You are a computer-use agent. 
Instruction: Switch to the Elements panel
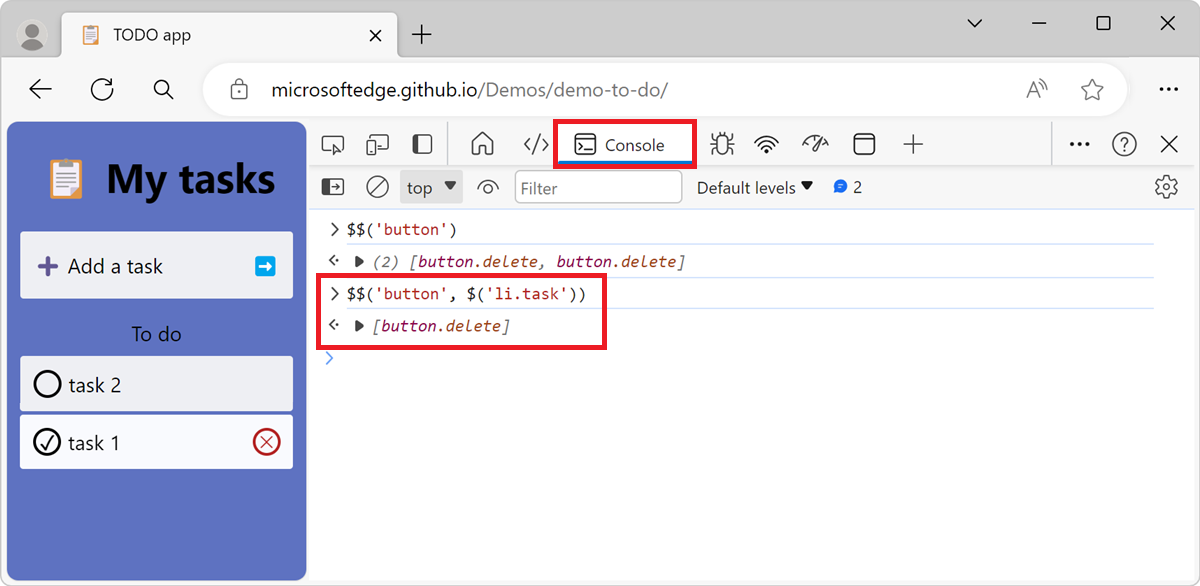534,143
